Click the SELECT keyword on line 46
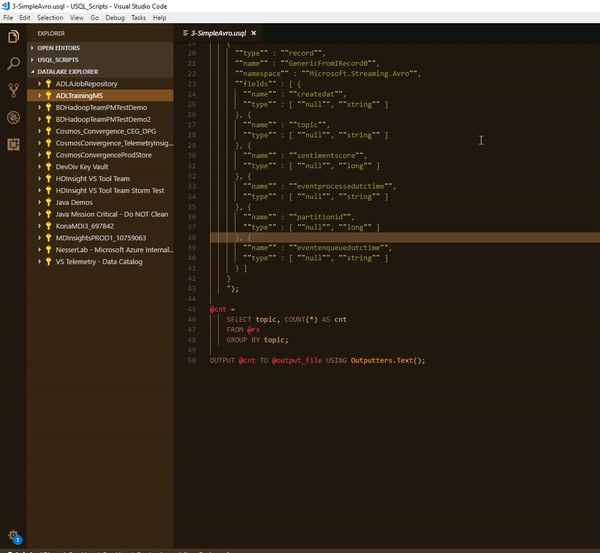Viewport: 600px width, 553px height. (239, 320)
